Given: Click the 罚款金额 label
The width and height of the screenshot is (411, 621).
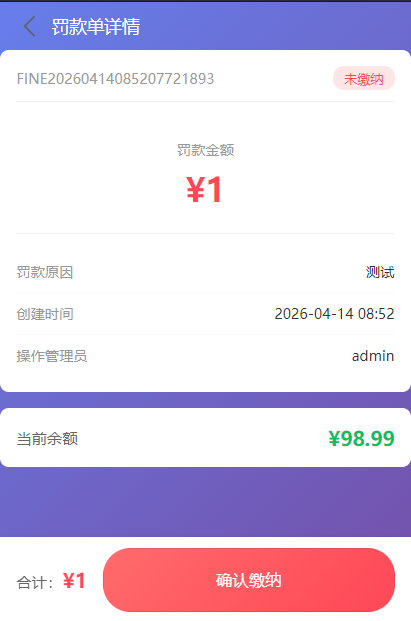Looking at the screenshot, I should point(205,150).
